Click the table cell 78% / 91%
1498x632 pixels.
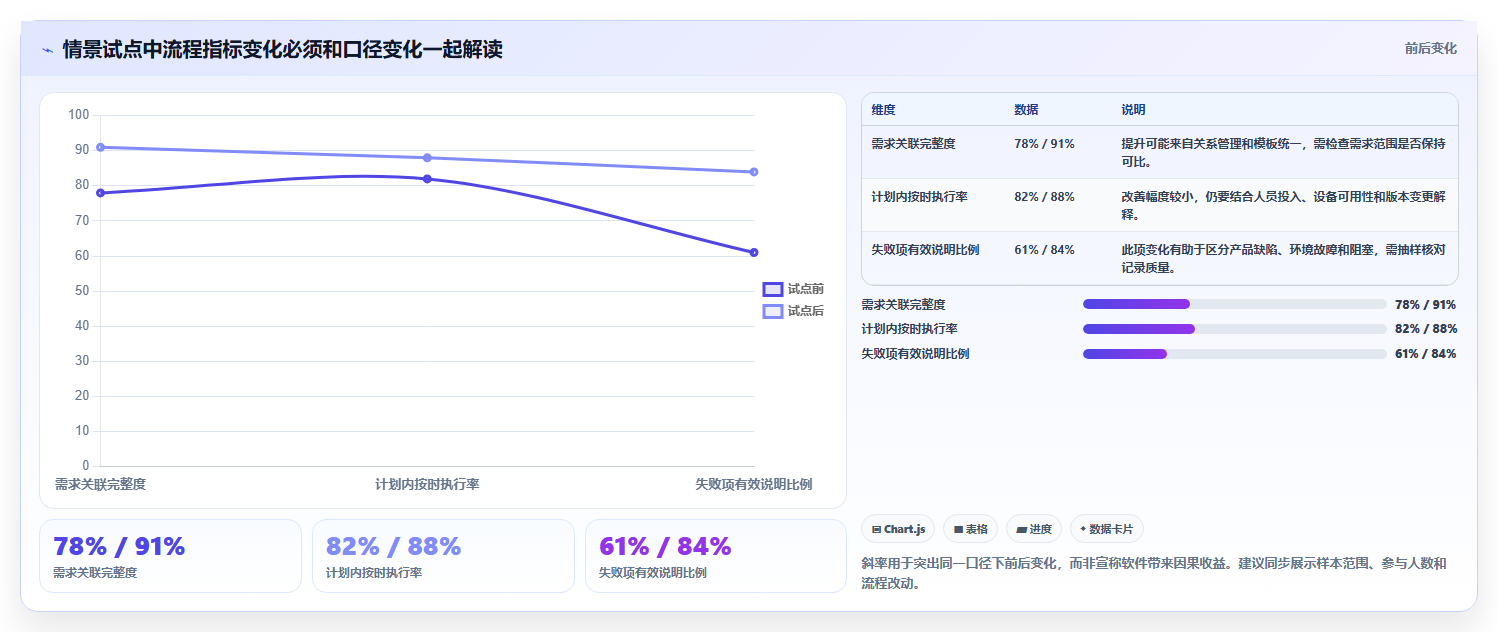(1044, 144)
